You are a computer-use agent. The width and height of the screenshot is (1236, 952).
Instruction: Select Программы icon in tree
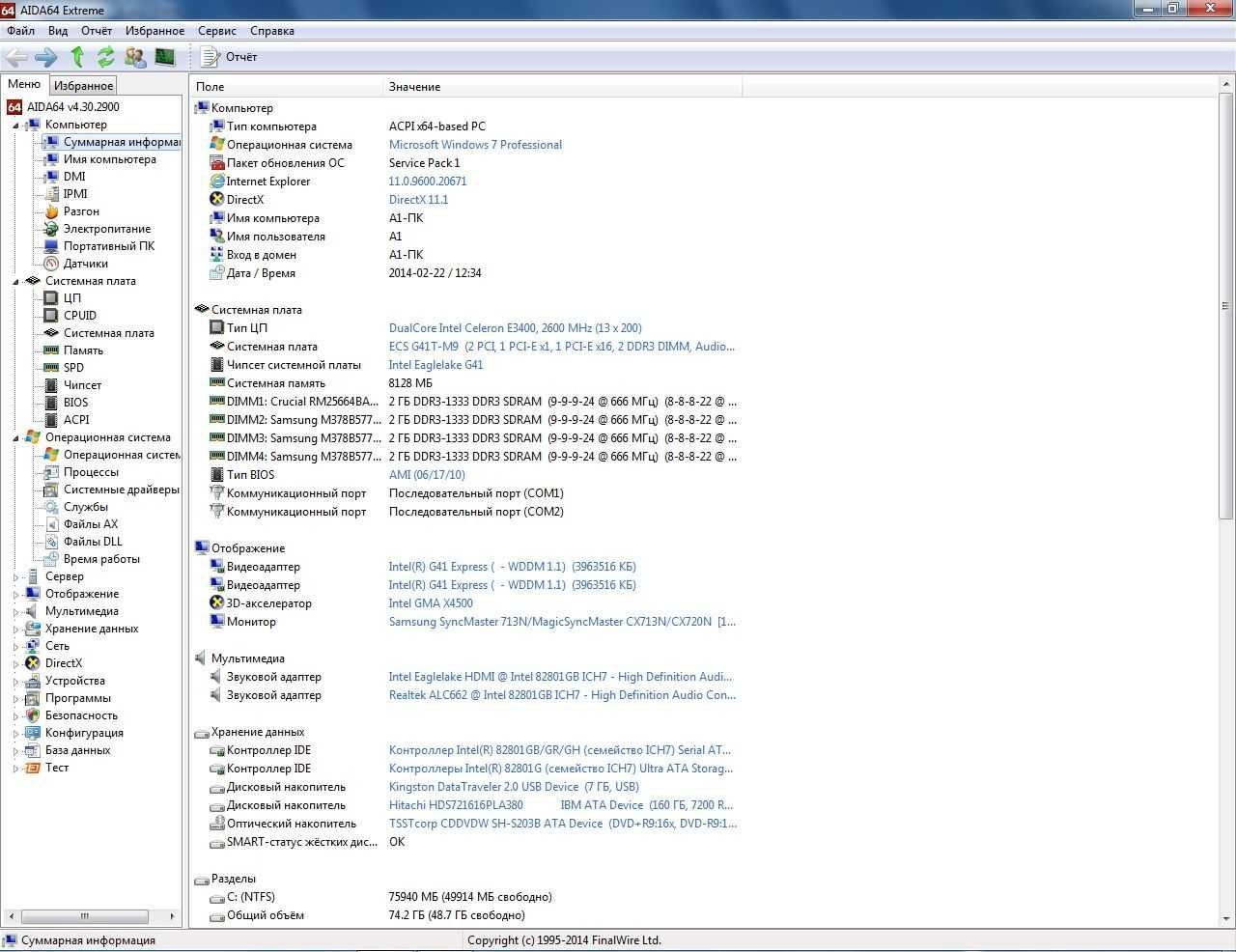pyautogui.click(x=33, y=698)
